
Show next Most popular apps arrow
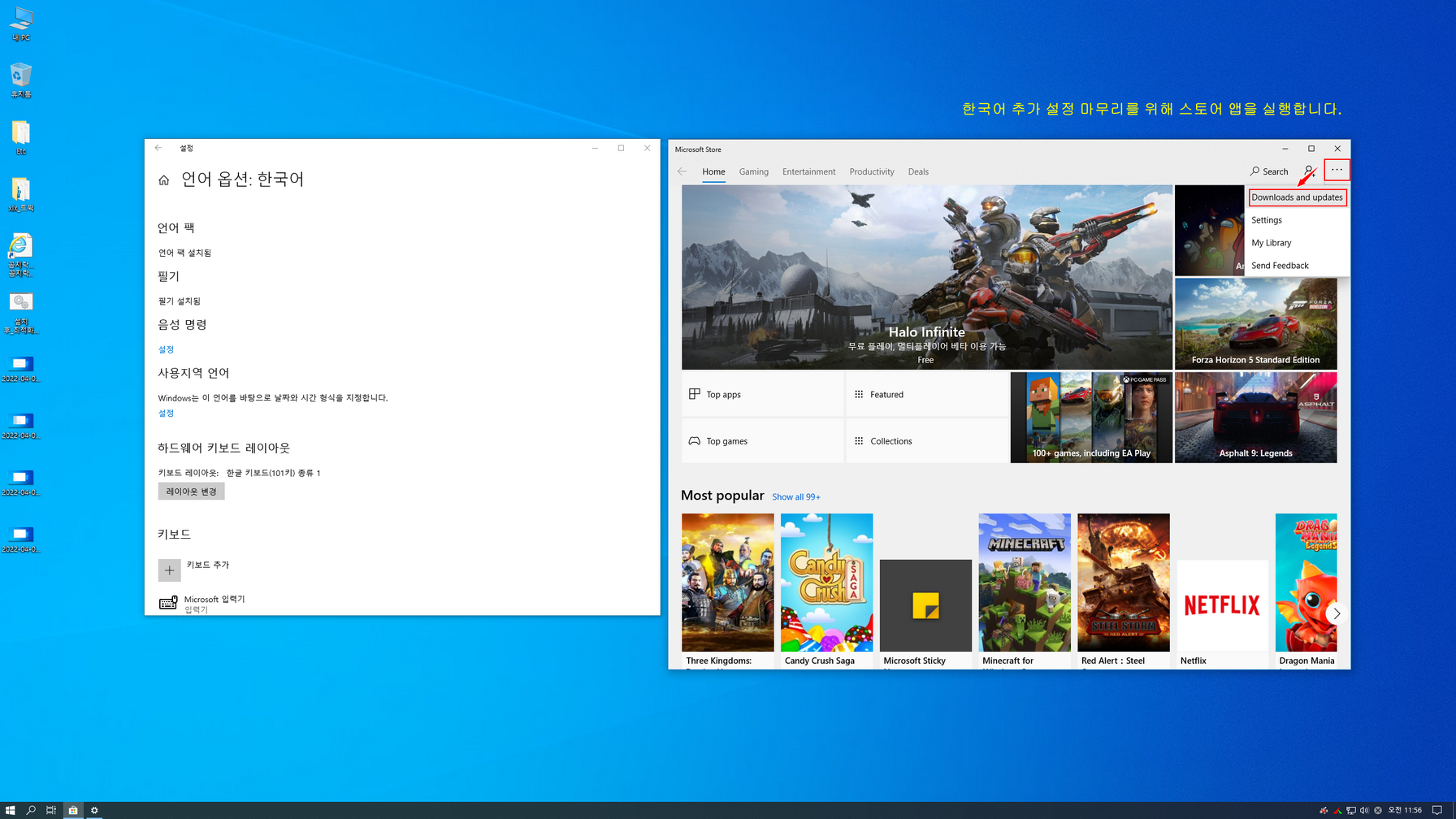pyautogui.click(x=1336, y=614)
